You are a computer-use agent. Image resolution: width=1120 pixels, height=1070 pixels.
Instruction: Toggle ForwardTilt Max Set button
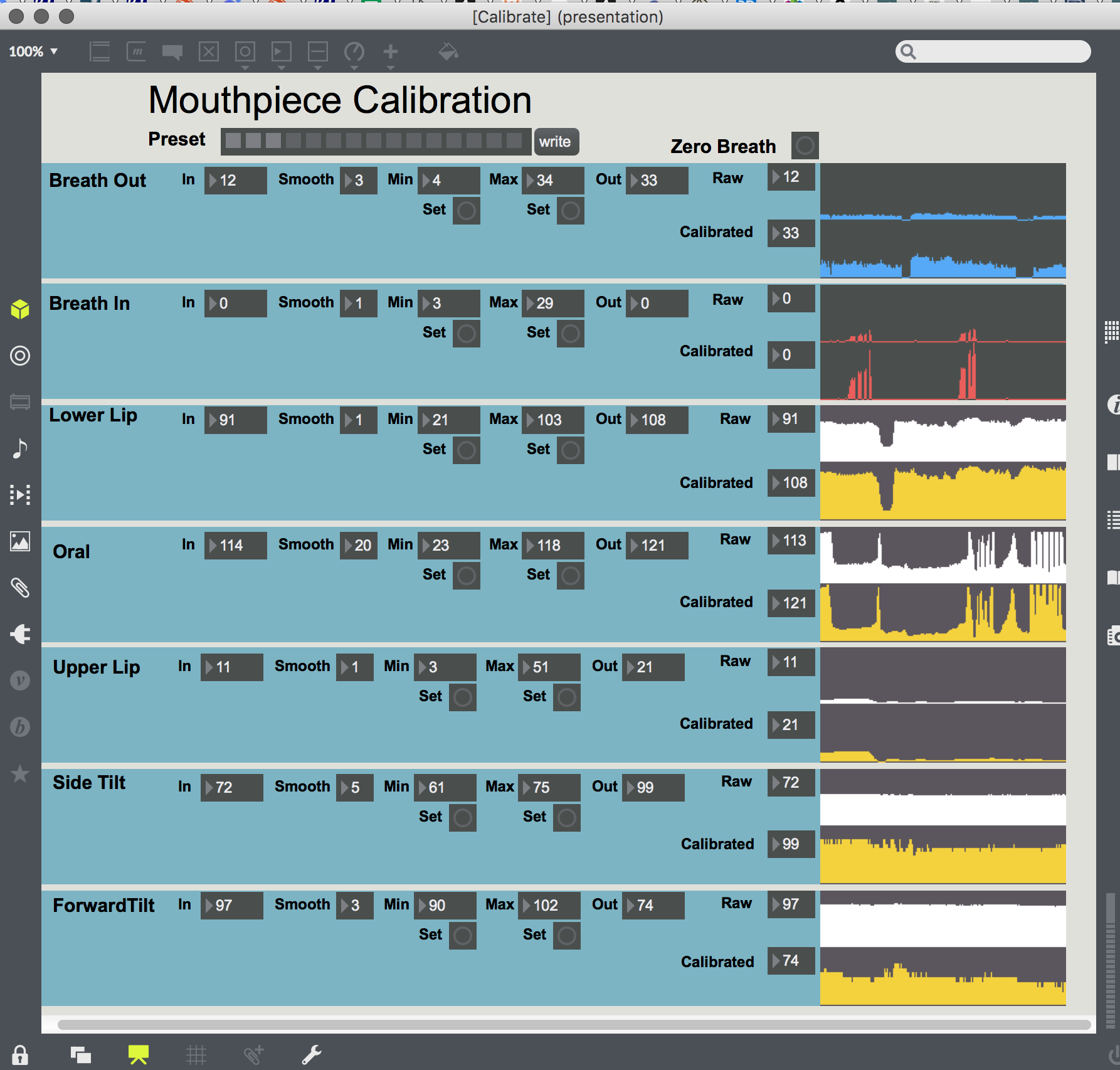[x=566, y=936]
